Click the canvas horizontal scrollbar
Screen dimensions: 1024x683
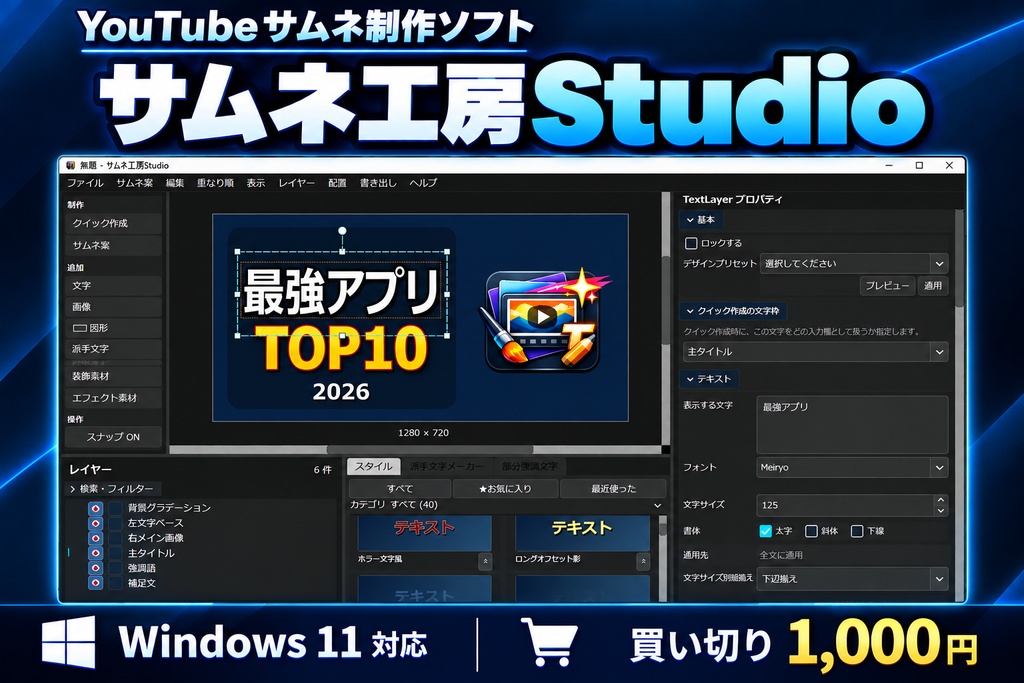click(x=430, y=450)
